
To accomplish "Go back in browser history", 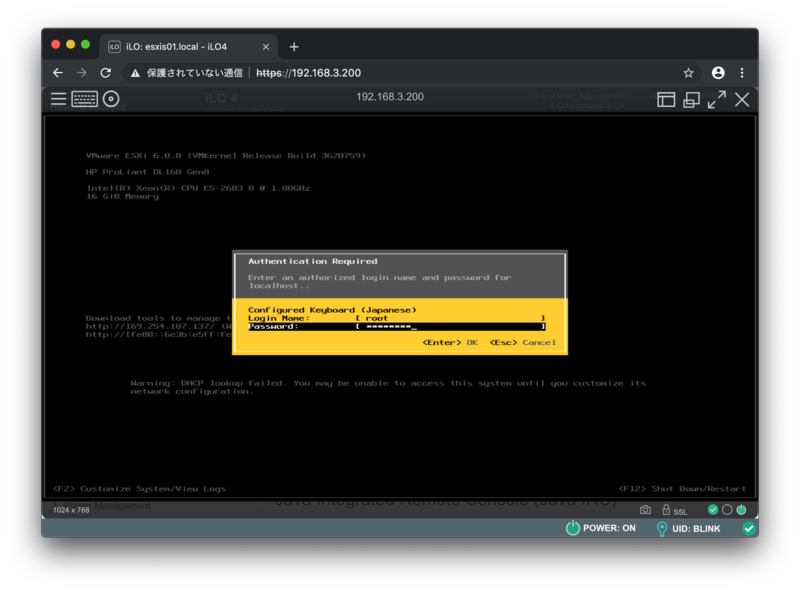I will click(x=58, y=73).
